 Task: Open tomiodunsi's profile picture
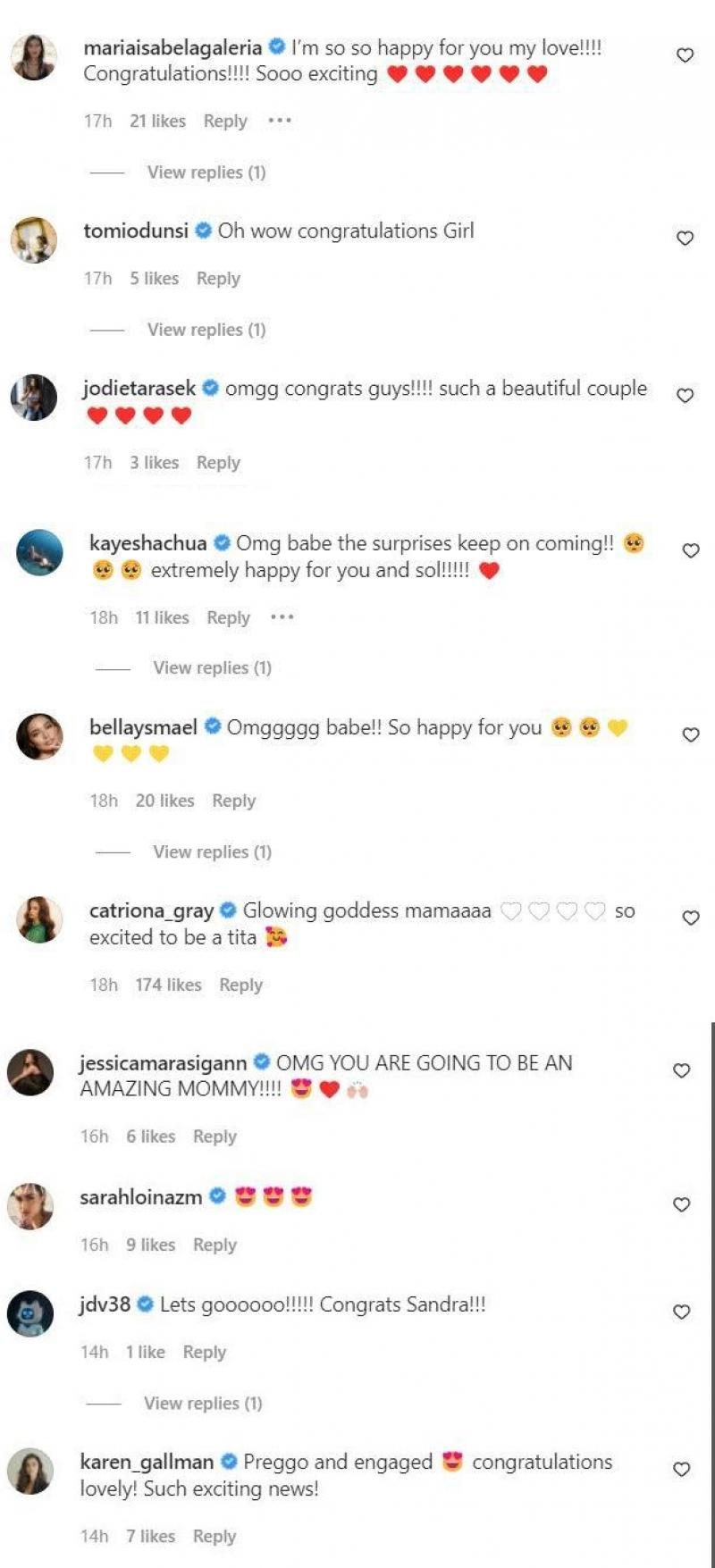tap(34, 239)
